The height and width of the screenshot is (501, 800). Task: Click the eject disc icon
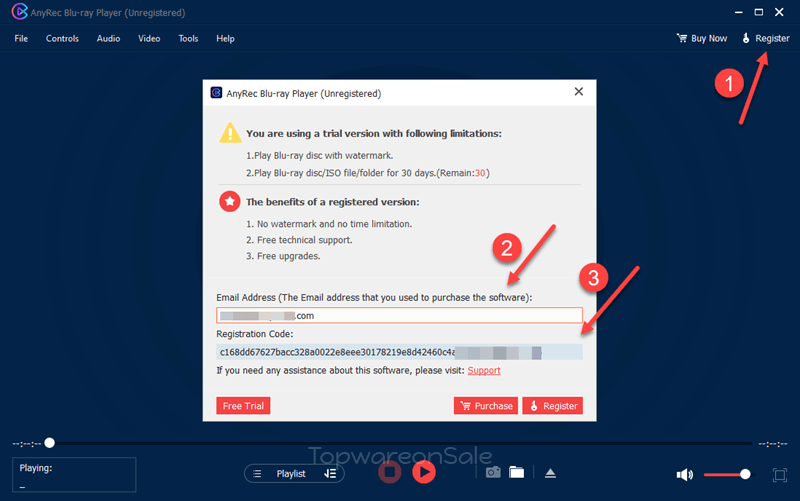click(550, 473)
